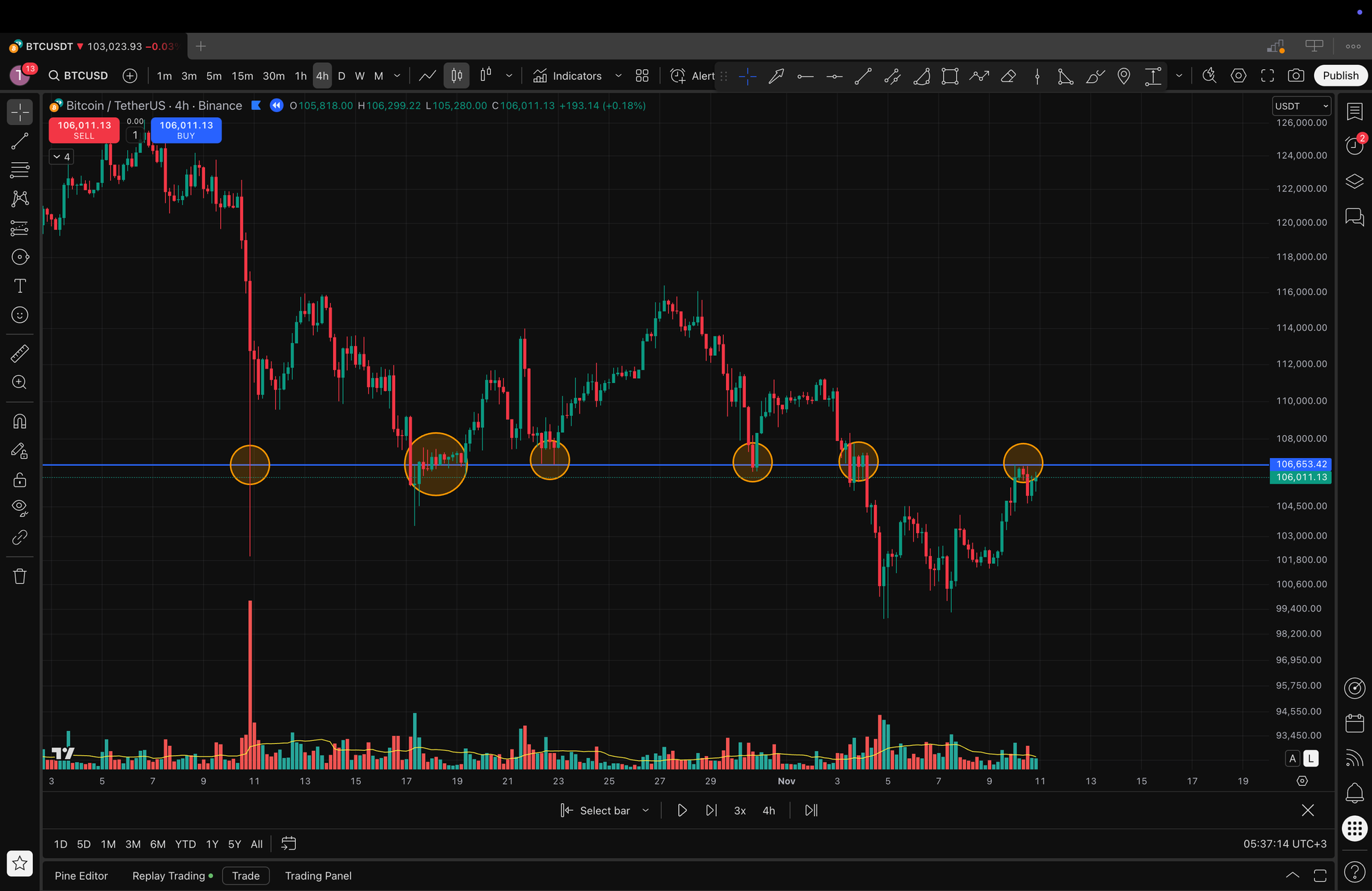Viewport: 1372px width, 891px height.
Task: Open the USDT currency dropdown
Action: pyautogui.click(x=1301, y=106)
